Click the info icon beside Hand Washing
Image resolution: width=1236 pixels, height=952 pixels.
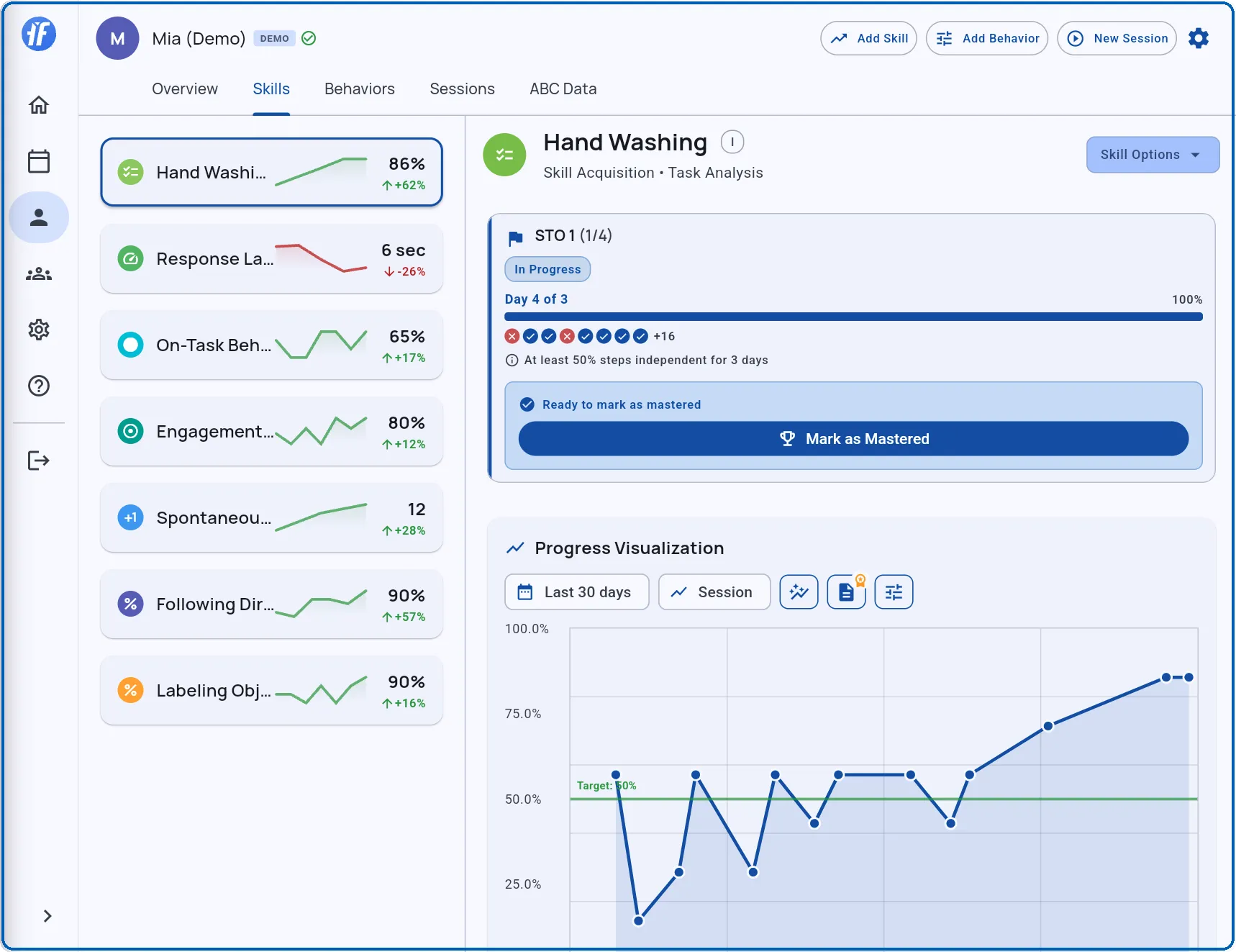point(732,142)
